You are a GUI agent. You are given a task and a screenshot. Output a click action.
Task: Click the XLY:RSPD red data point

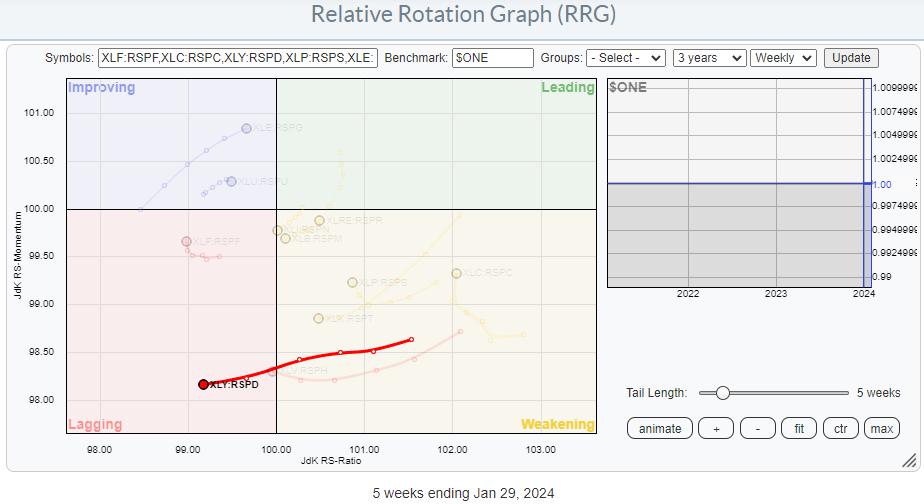203,384
